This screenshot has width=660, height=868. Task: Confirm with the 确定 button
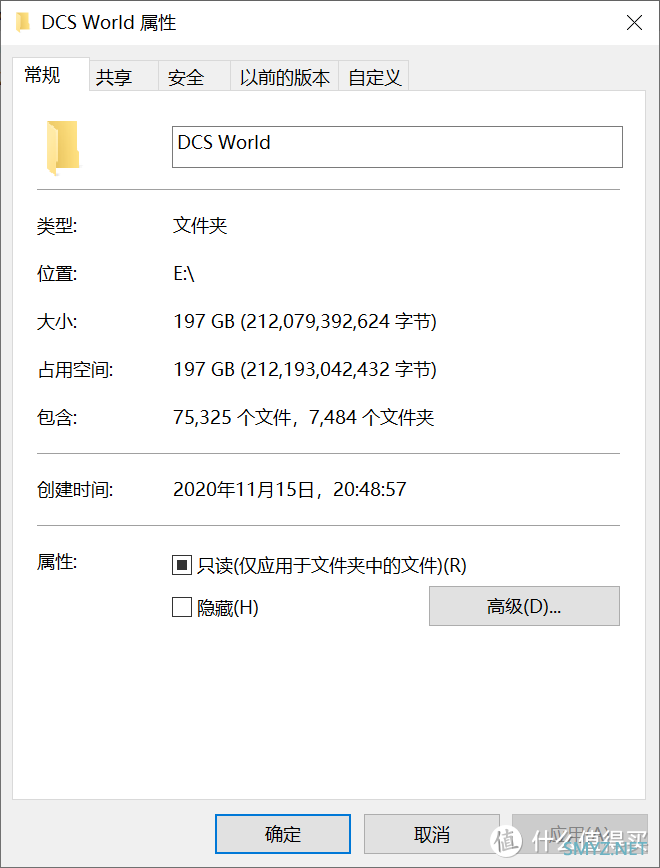coord(283,834)
